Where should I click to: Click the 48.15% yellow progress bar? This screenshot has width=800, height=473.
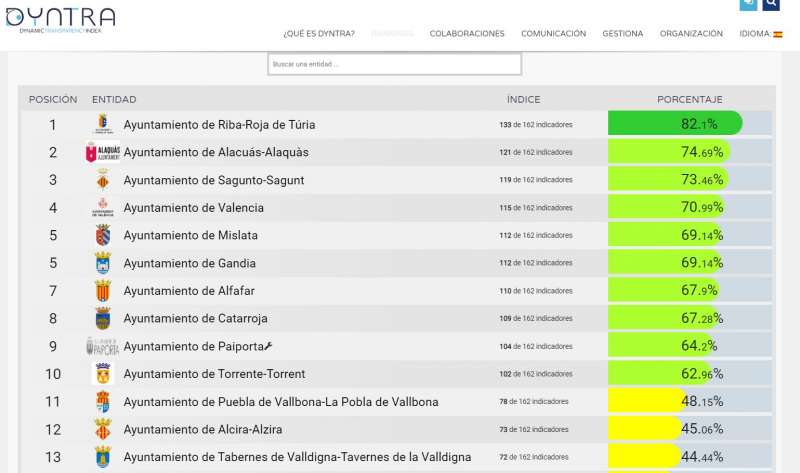point(647,401)
